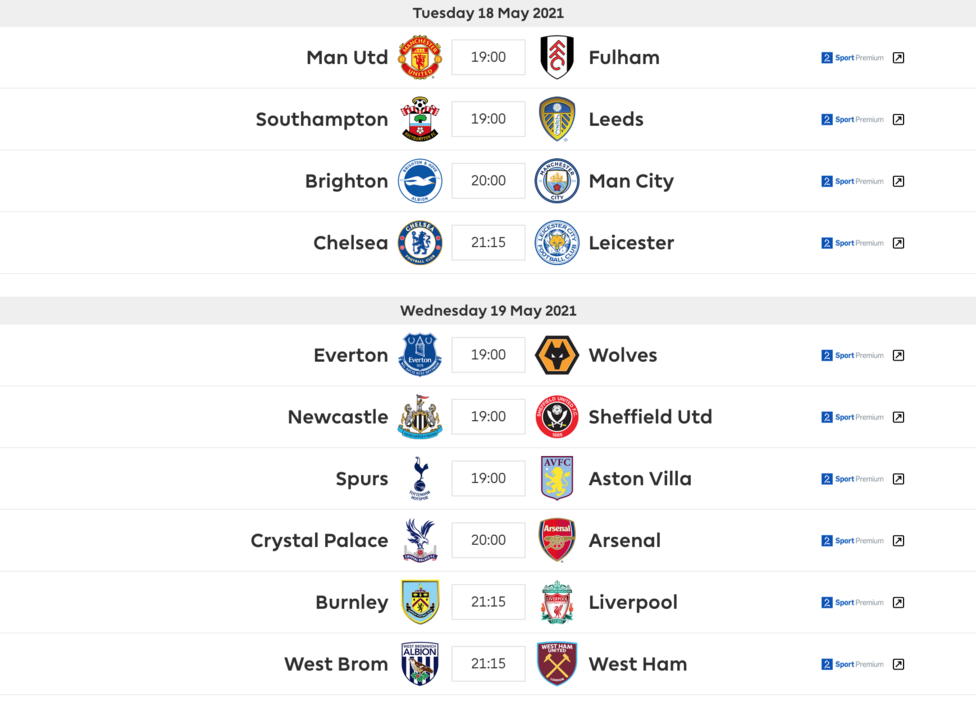Click Sport Premium broadcaster for Southampton match
The width and height of the screenshot is (976, 720).
853,120
